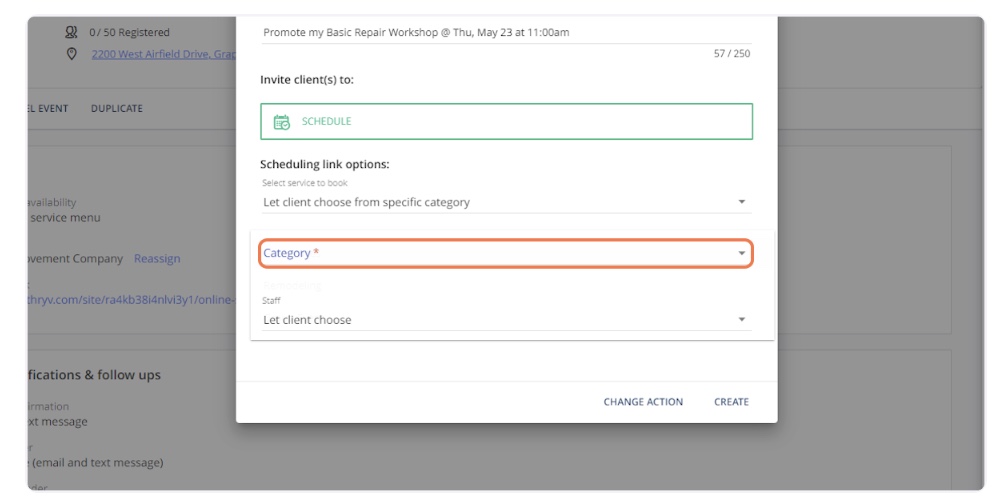Click the Reassign link
Viewport: 1002px width, 498px height.
pos(157,259)
